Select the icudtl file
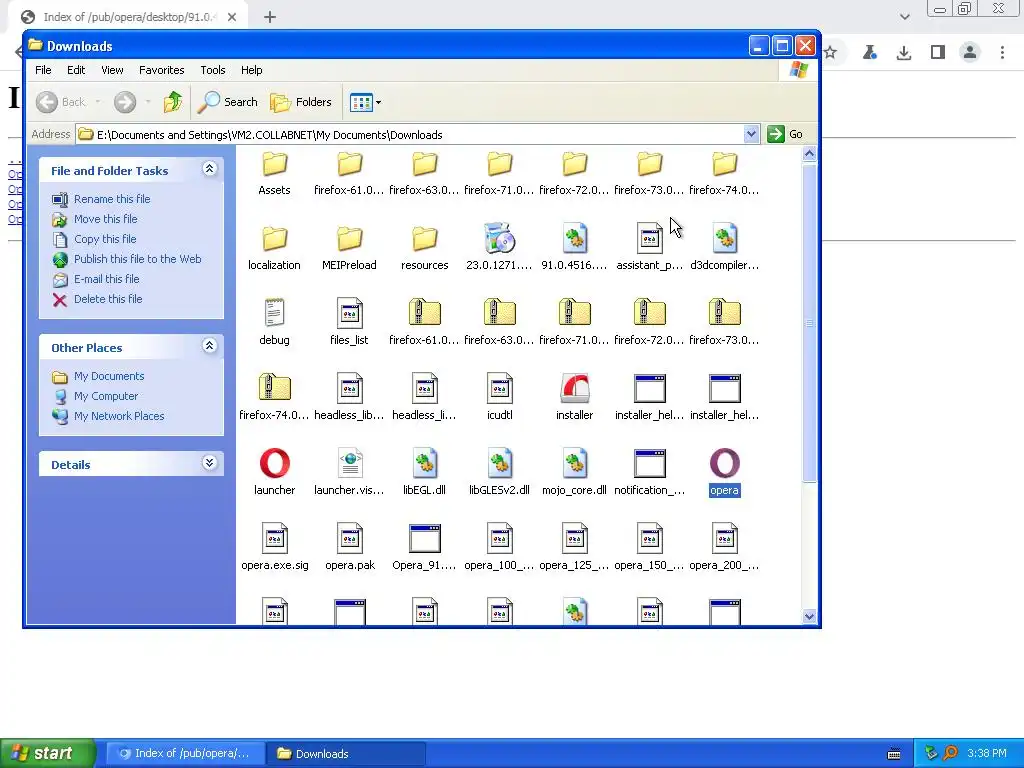The height and width of the screenshot is (768, 1024). (x=500, y=389)
